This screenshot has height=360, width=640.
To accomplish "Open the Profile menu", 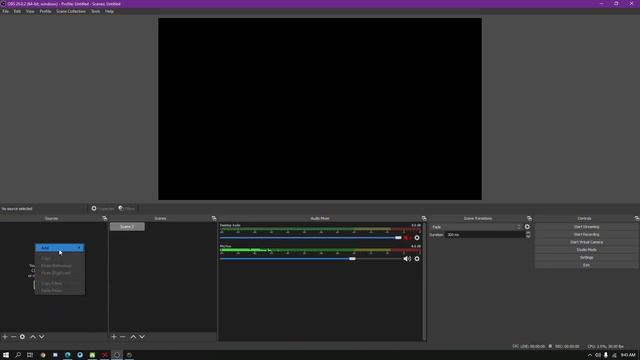I will tap(45, 11).
